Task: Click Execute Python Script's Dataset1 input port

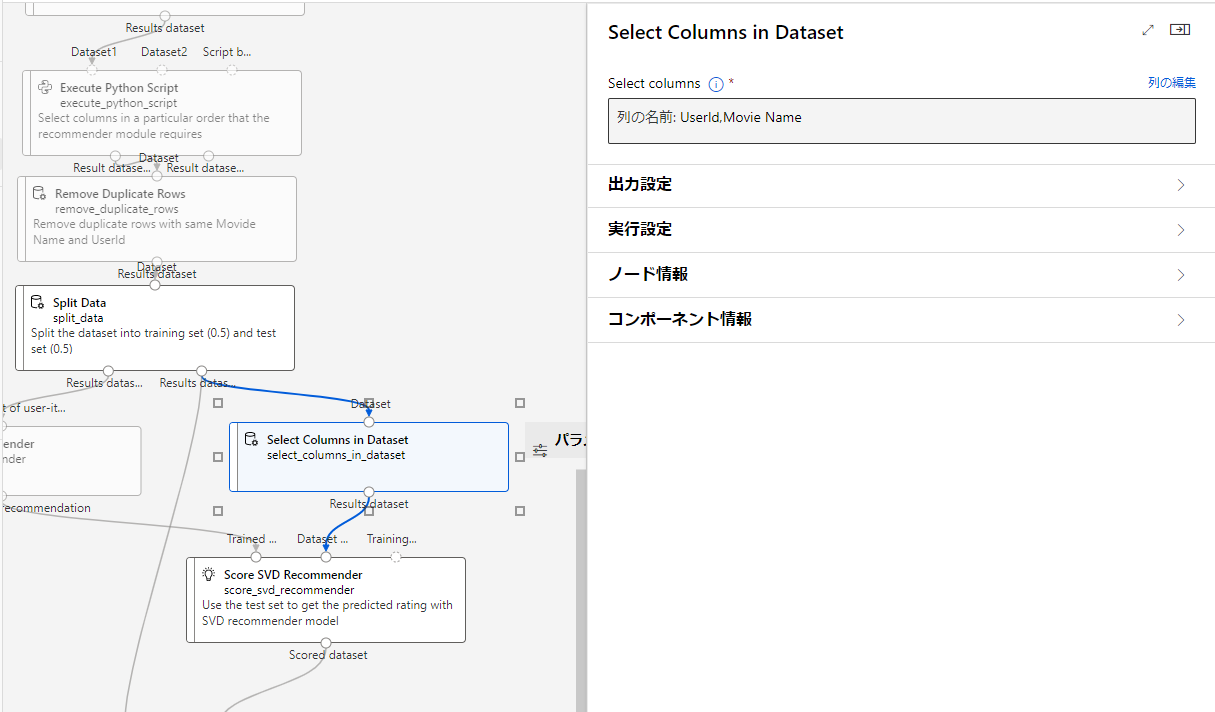Action: point(92,70)
